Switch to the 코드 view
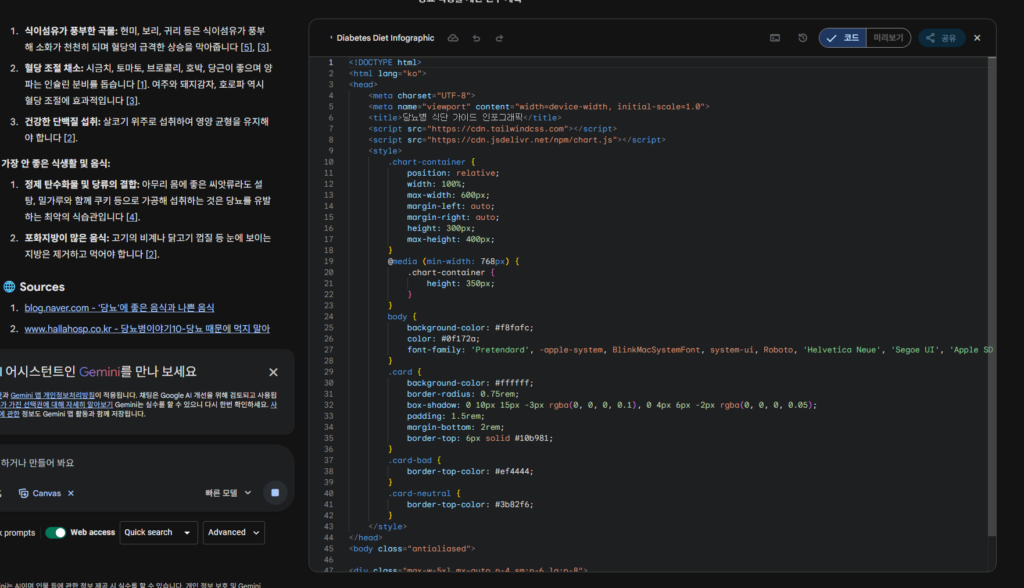 coord(842,38)
